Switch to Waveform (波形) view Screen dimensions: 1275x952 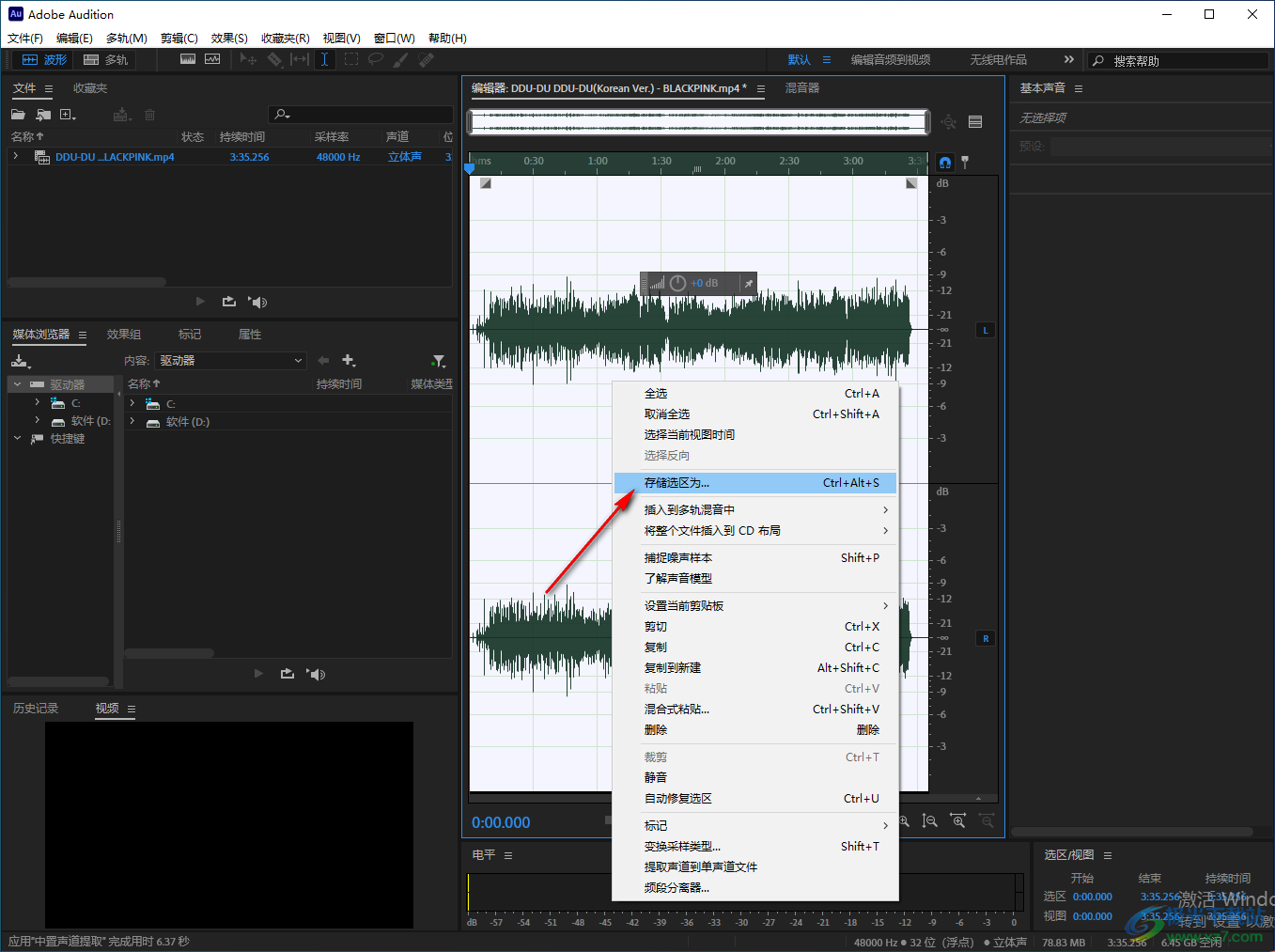pyautogui.click(x=44, y=59)
